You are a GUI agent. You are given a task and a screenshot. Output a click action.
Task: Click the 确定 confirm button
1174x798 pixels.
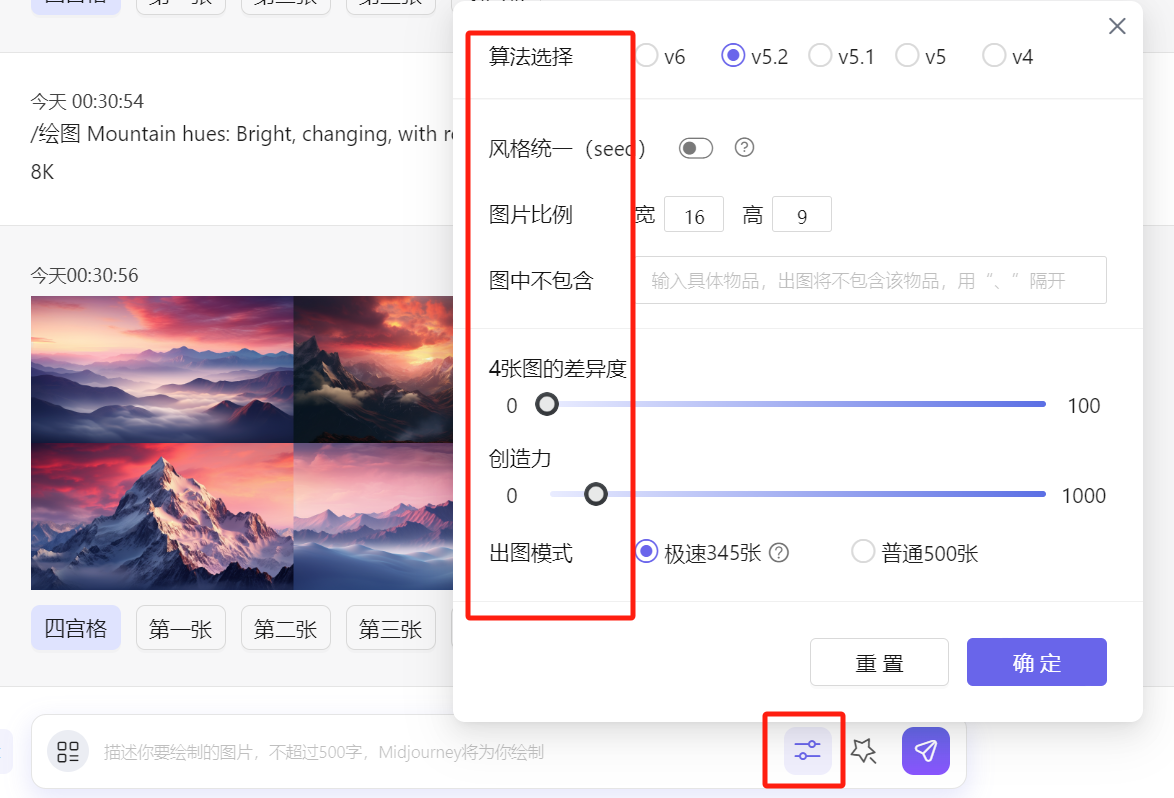[x=1036, y=662]
